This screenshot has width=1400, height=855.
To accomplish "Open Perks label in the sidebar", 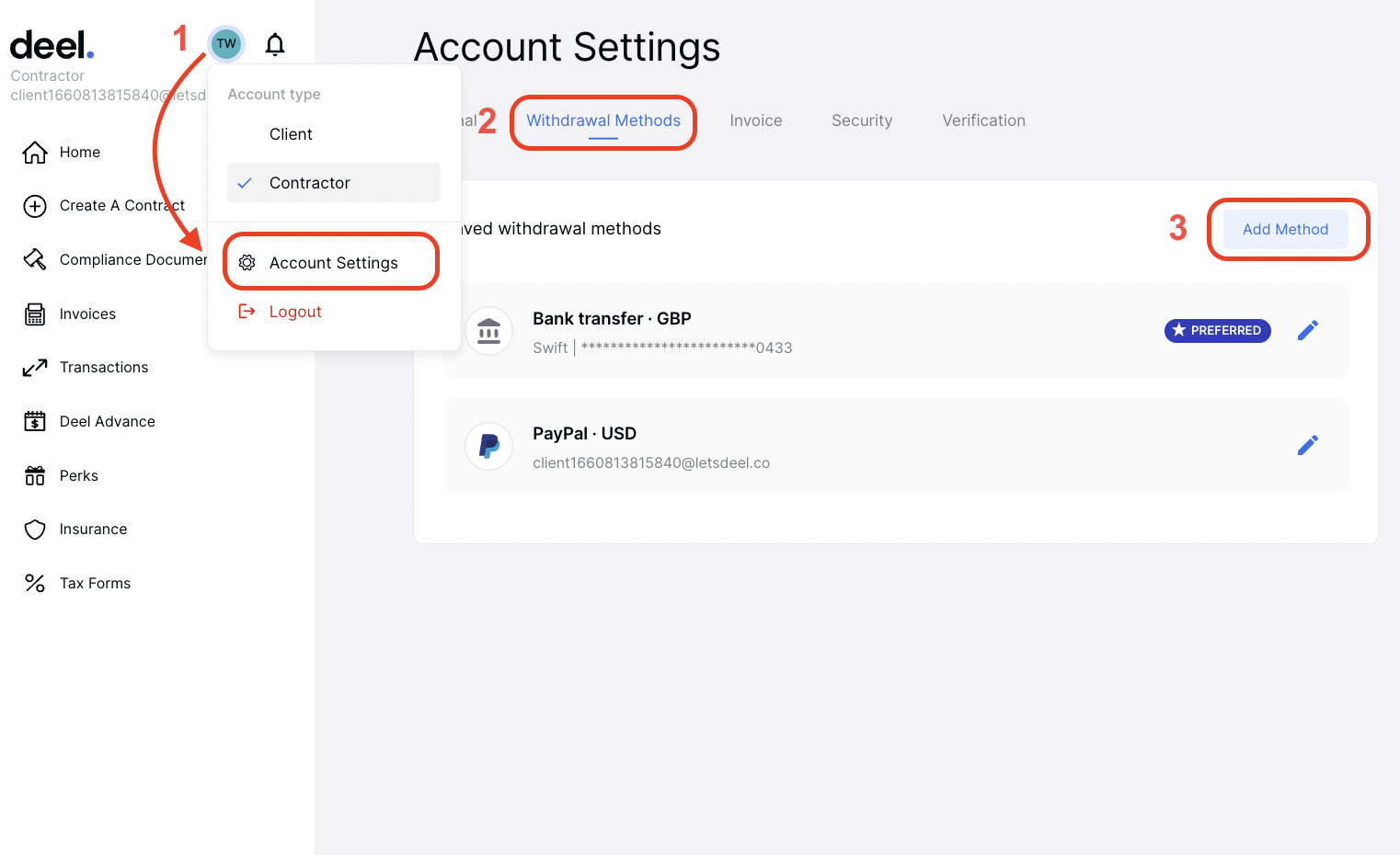I will pyautogui.click(x=79, y=476).
